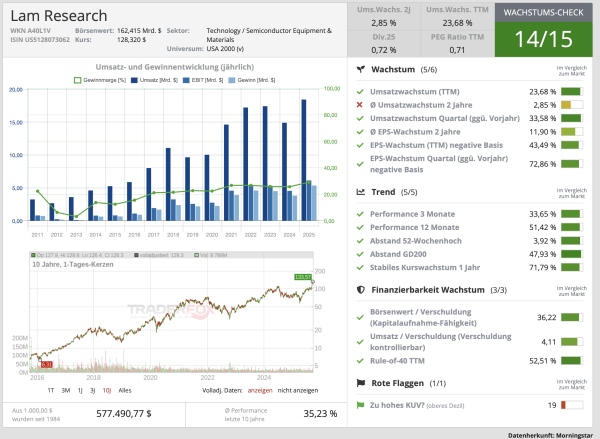Click the Rote Flaggen flag icon
The width and height of the screenshot is (600, 439).
(360, 382)
